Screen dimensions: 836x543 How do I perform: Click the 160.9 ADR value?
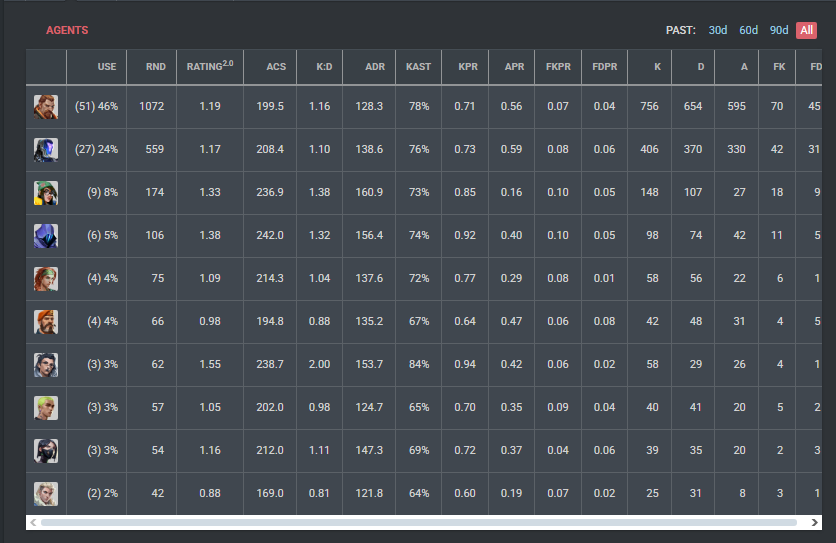369,192
